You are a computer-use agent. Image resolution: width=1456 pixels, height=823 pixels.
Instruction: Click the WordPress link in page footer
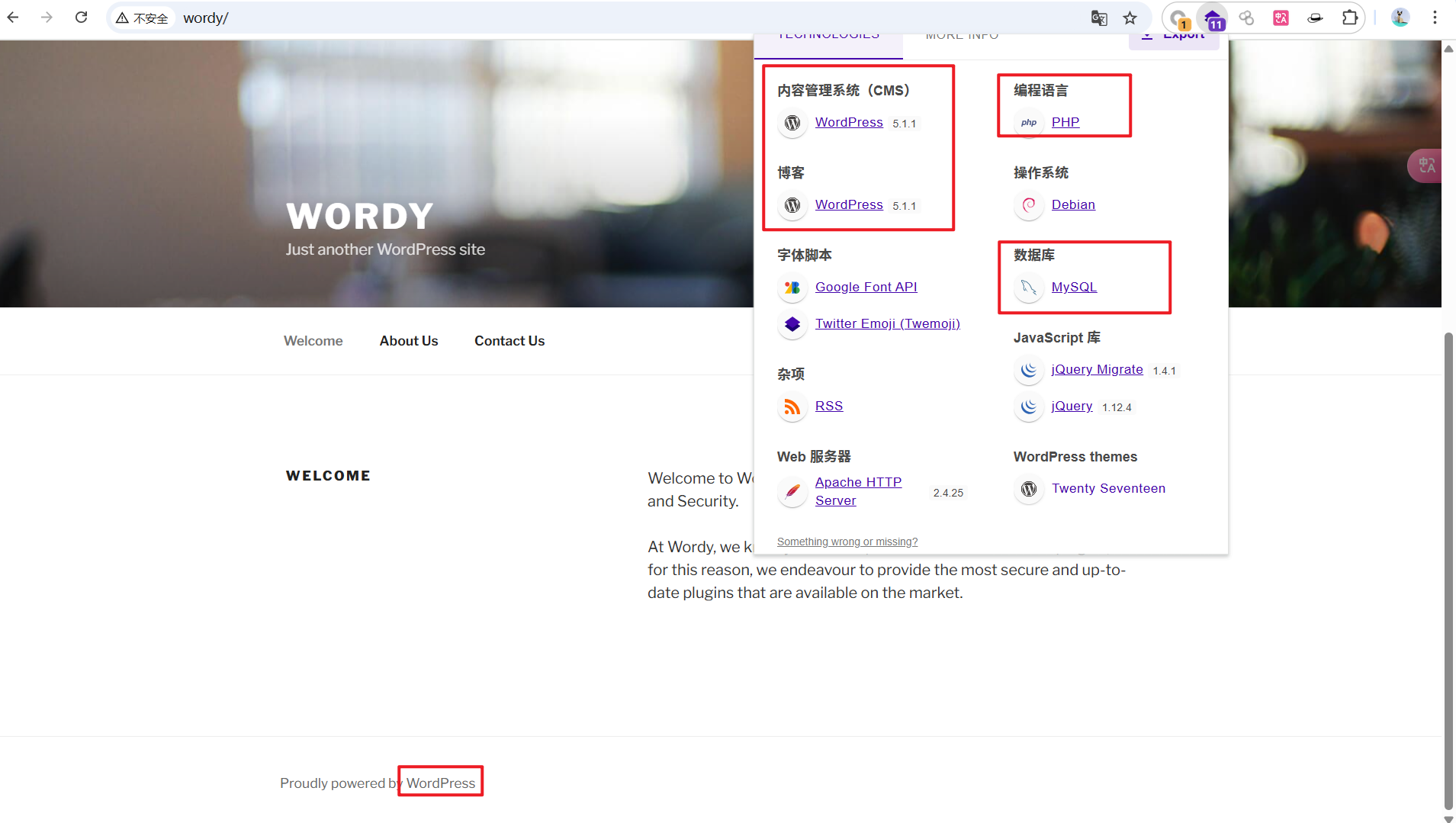pos(441,783)
